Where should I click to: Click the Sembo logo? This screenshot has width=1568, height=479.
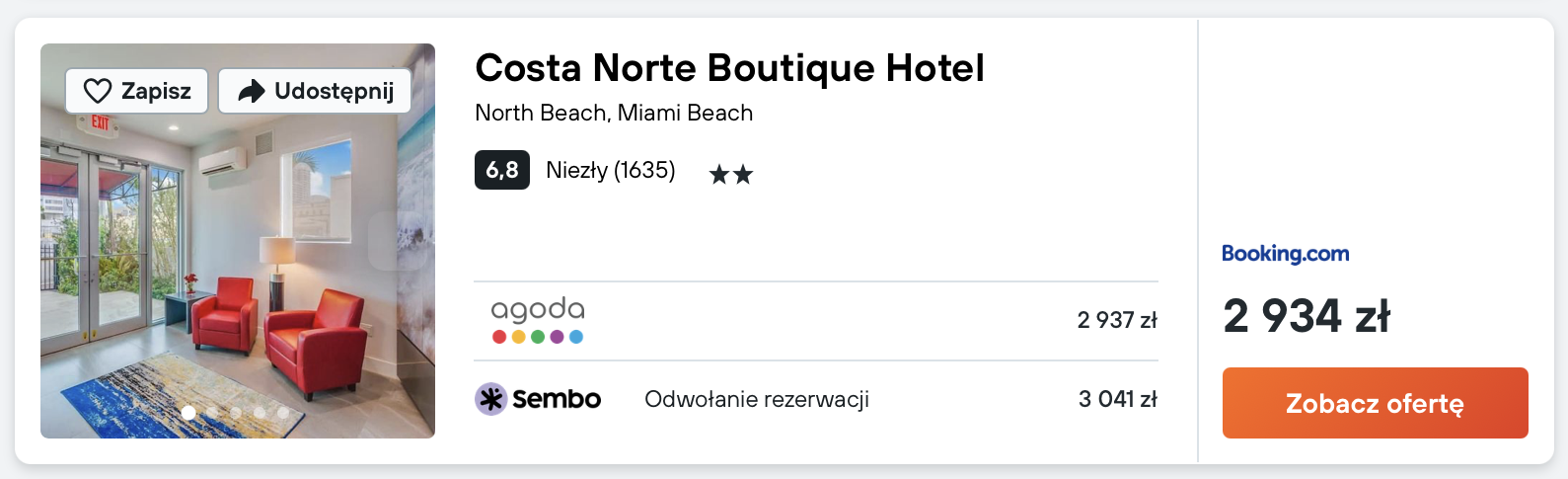point(538,399)
